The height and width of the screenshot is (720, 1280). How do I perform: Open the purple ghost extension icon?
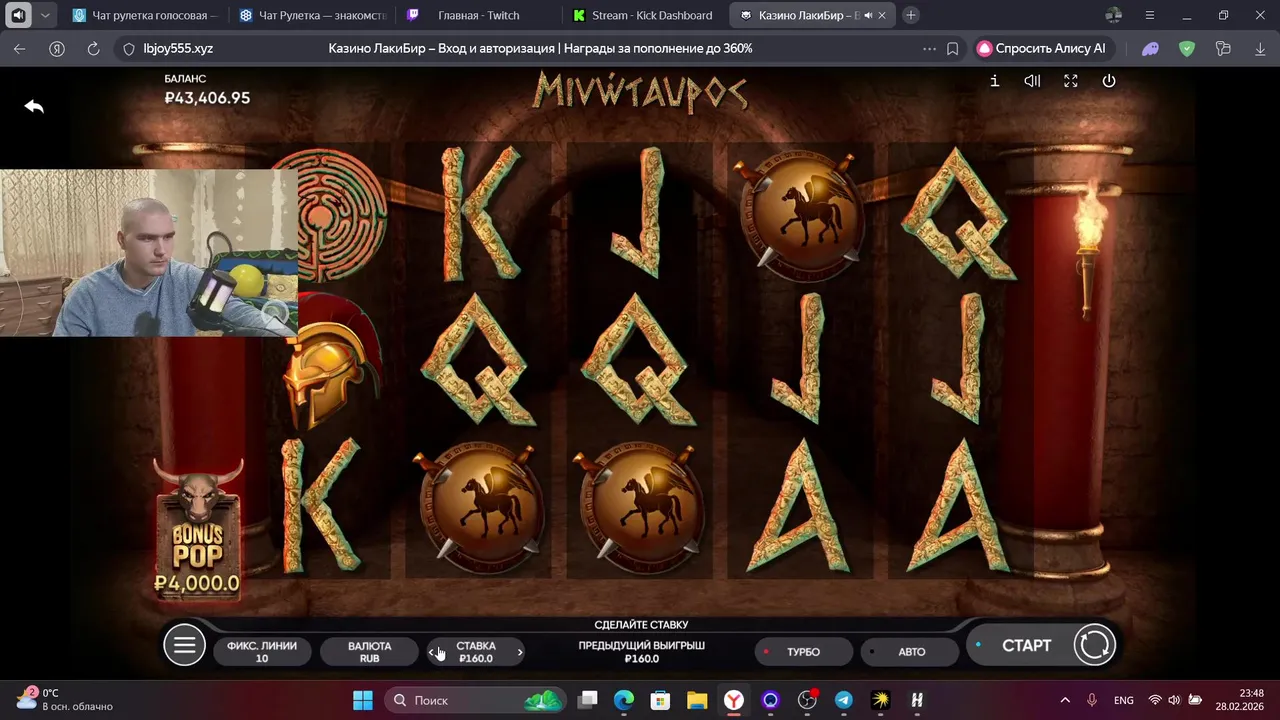pyautogui.click(x=1151, y=48)
